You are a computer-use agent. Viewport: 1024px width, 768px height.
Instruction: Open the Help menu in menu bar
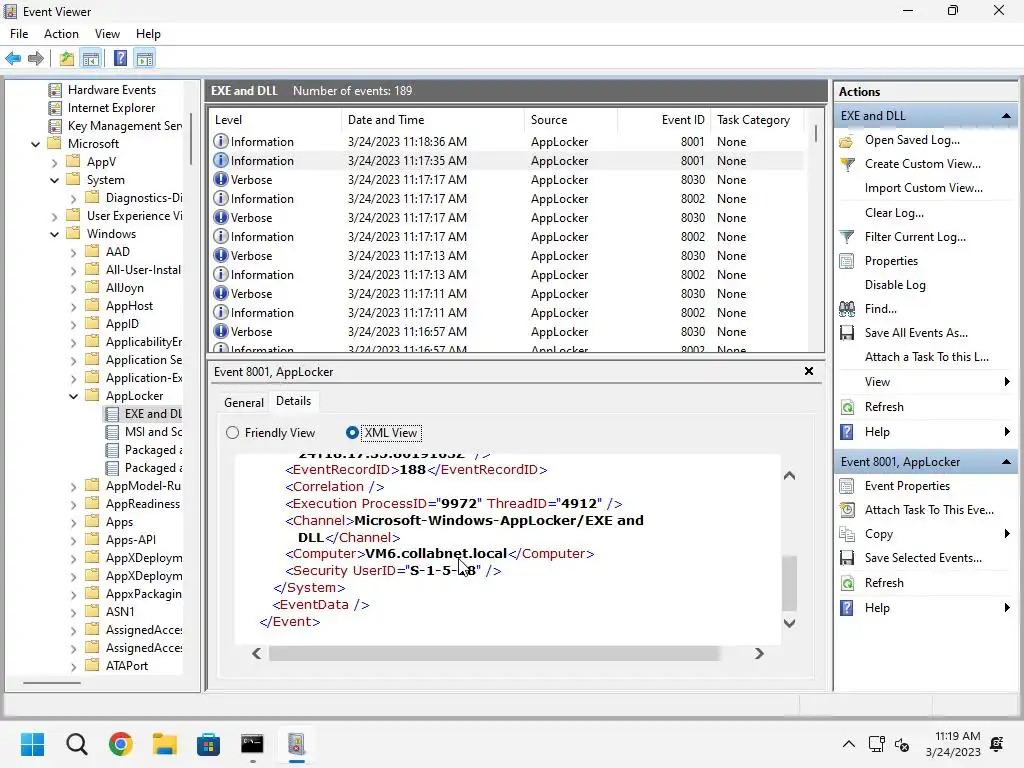click(148, 34)
